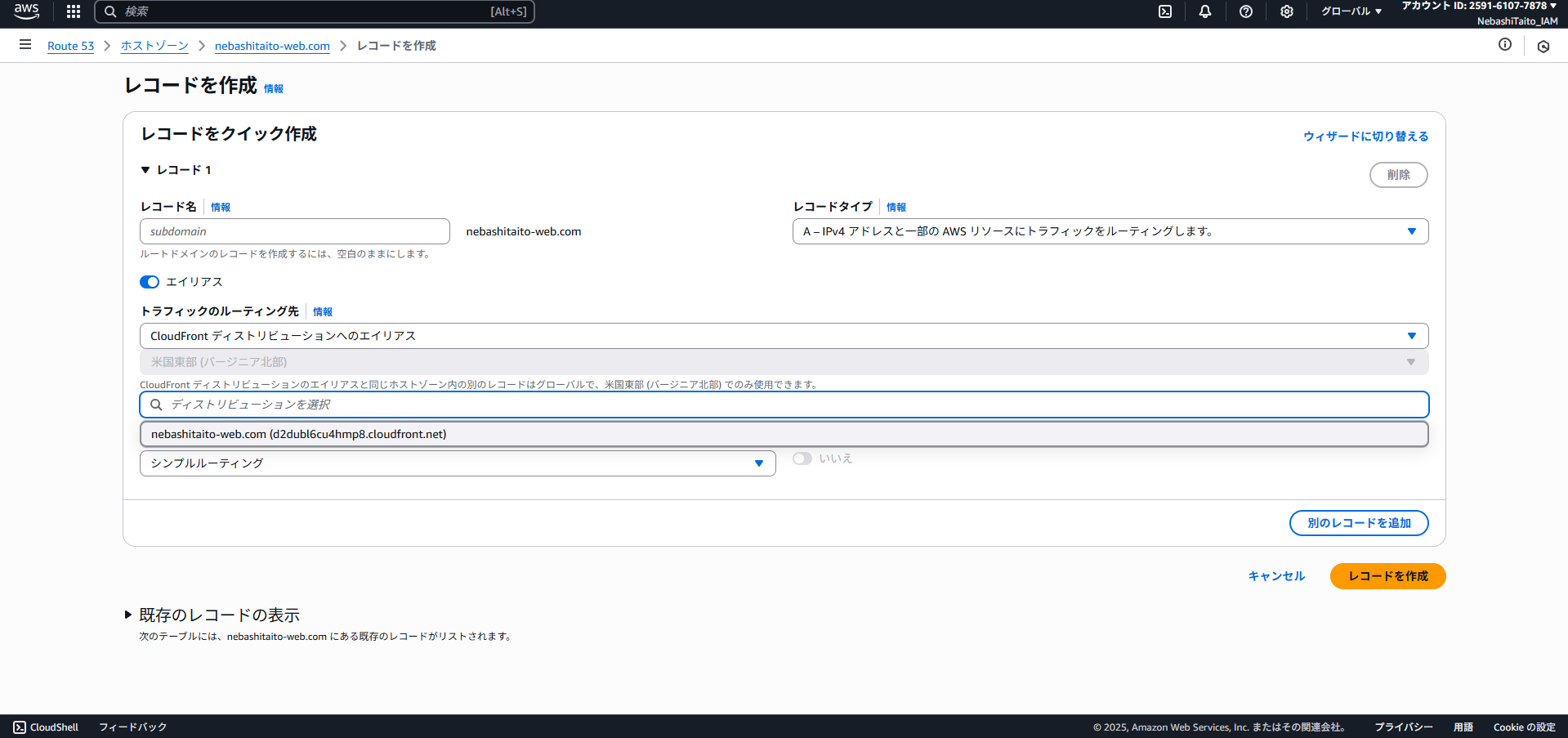Click 情報 link beside page title
The width and height of the screenshot is (1568, 738).
(274, 88)
